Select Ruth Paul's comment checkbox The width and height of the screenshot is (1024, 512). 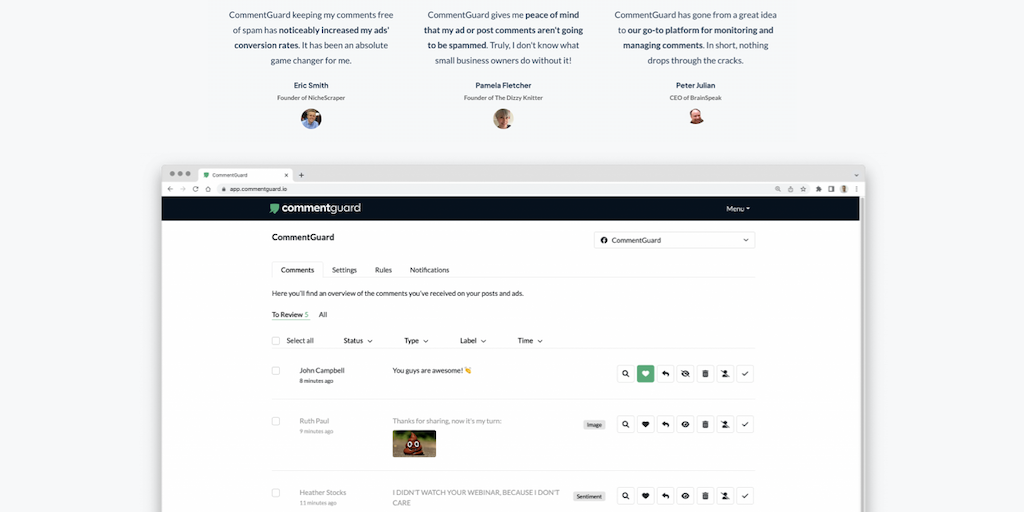tap(276, 421)
